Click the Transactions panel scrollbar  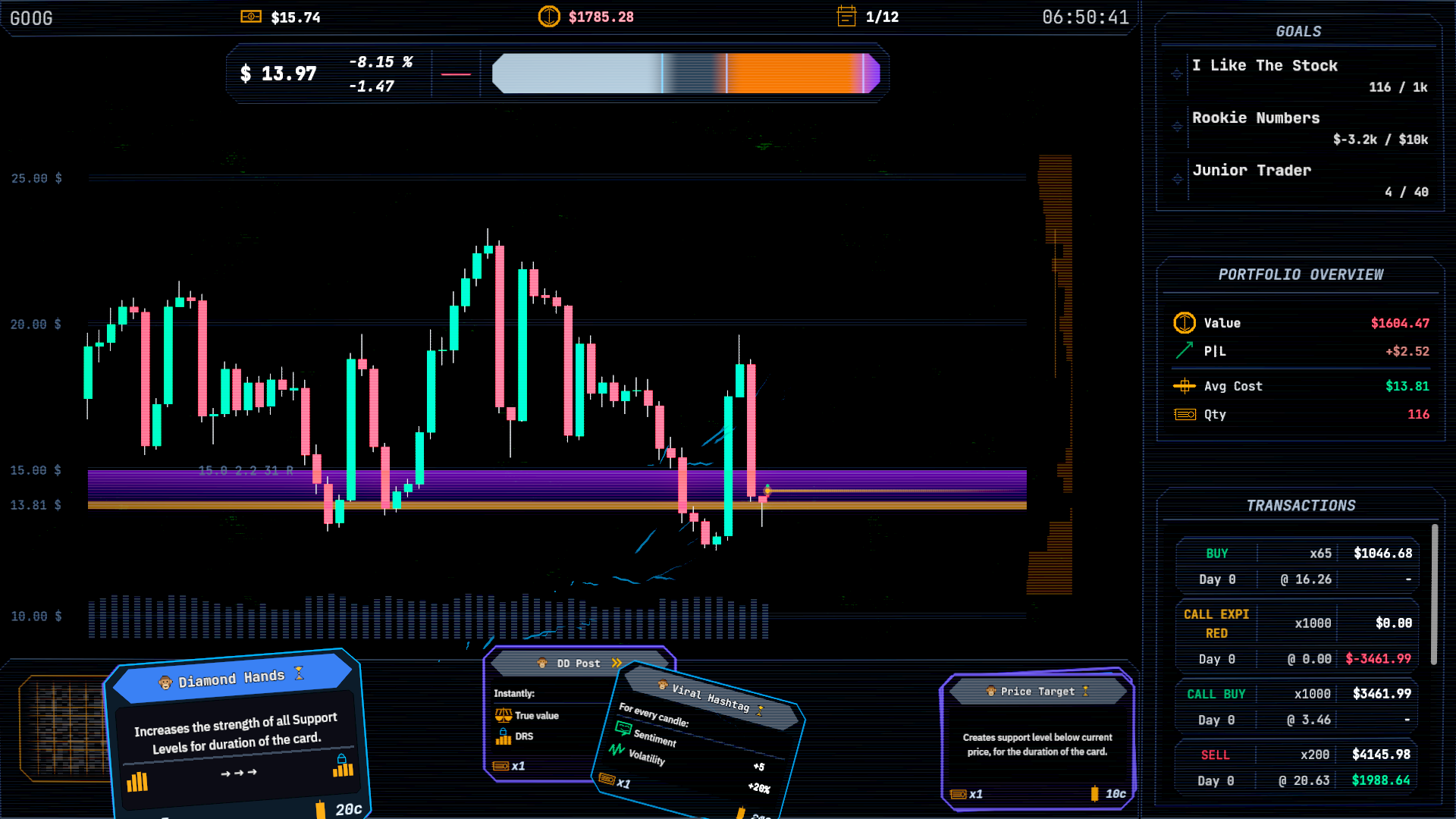pos(1434,595)
